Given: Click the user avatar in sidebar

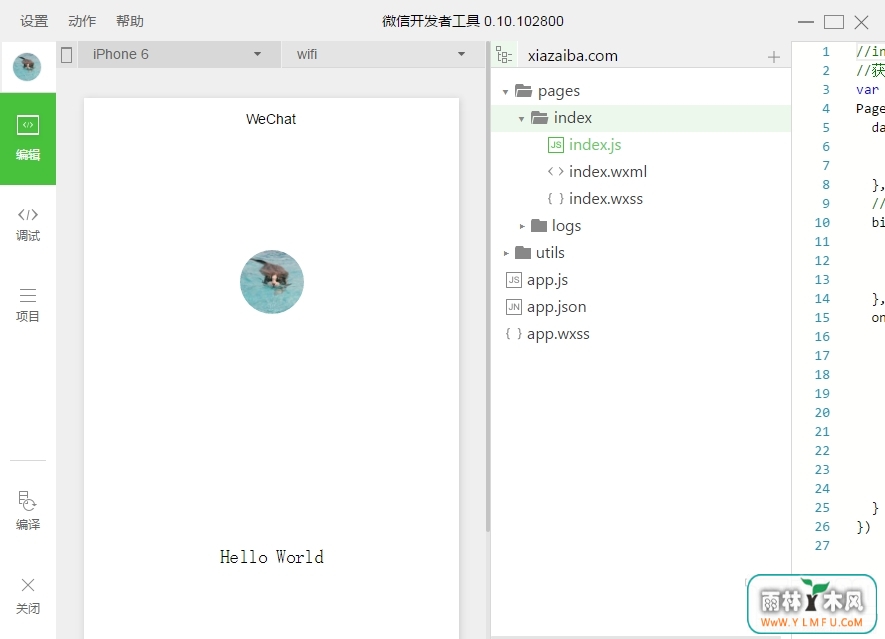Looking at the screenshot, I should (27, 67).
